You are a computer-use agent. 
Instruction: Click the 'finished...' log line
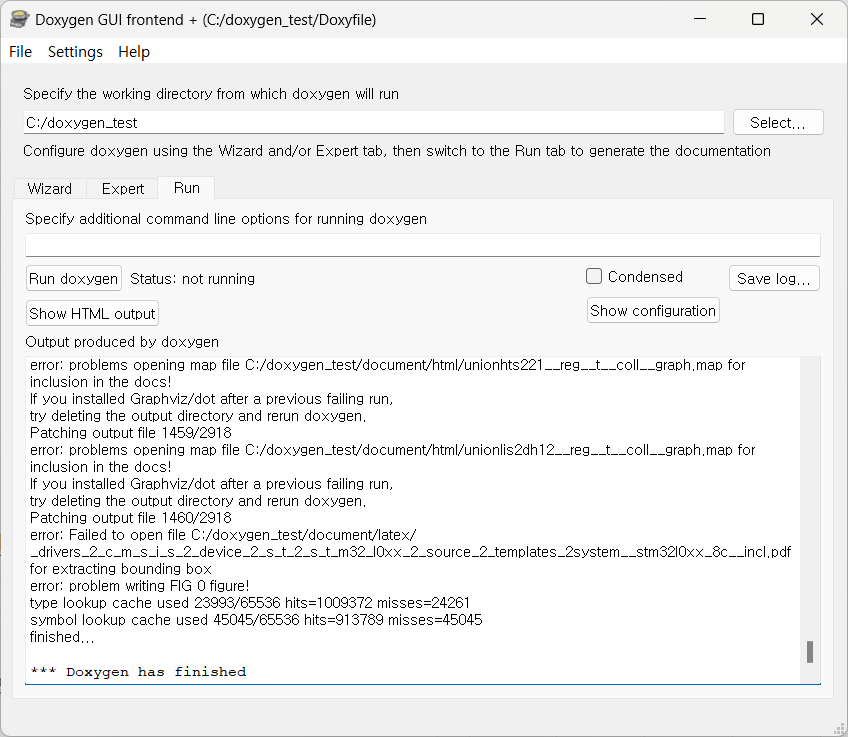62,637
